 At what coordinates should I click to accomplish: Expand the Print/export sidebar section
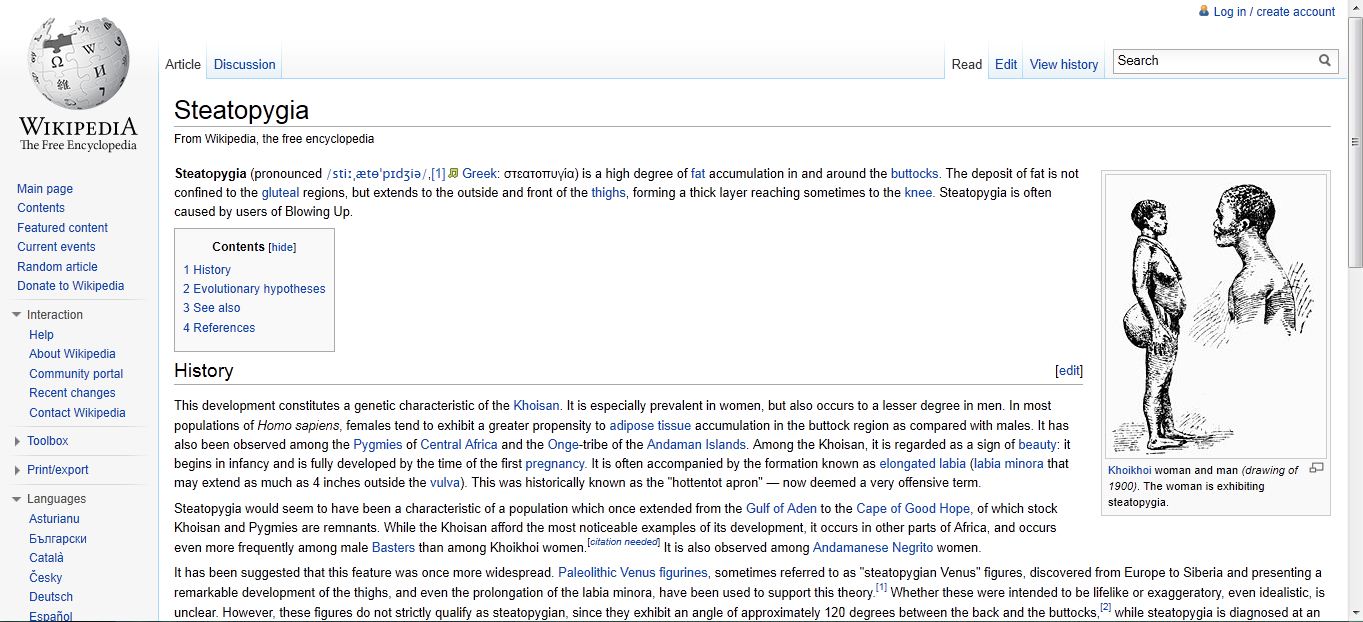click(17, 470)
